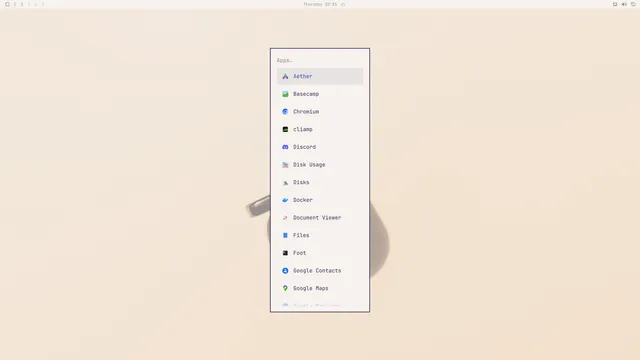This screenshot has width=640, height=360.
Task: Click the menu icon in the top-left bar
Action: 7,4
